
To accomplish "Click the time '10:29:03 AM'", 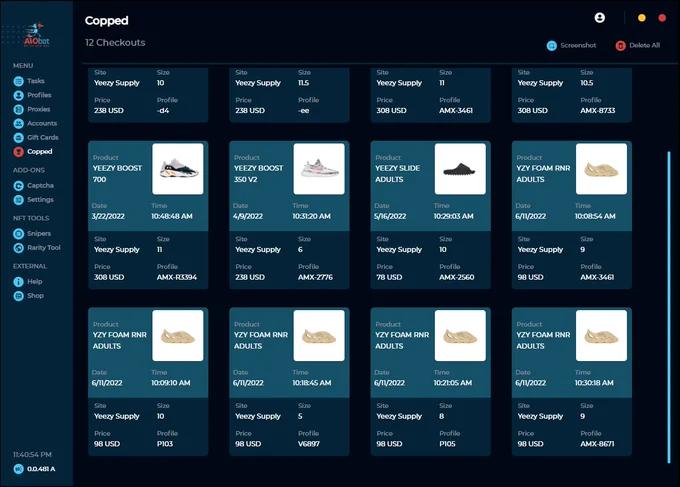I will click(x=453, y=216).
